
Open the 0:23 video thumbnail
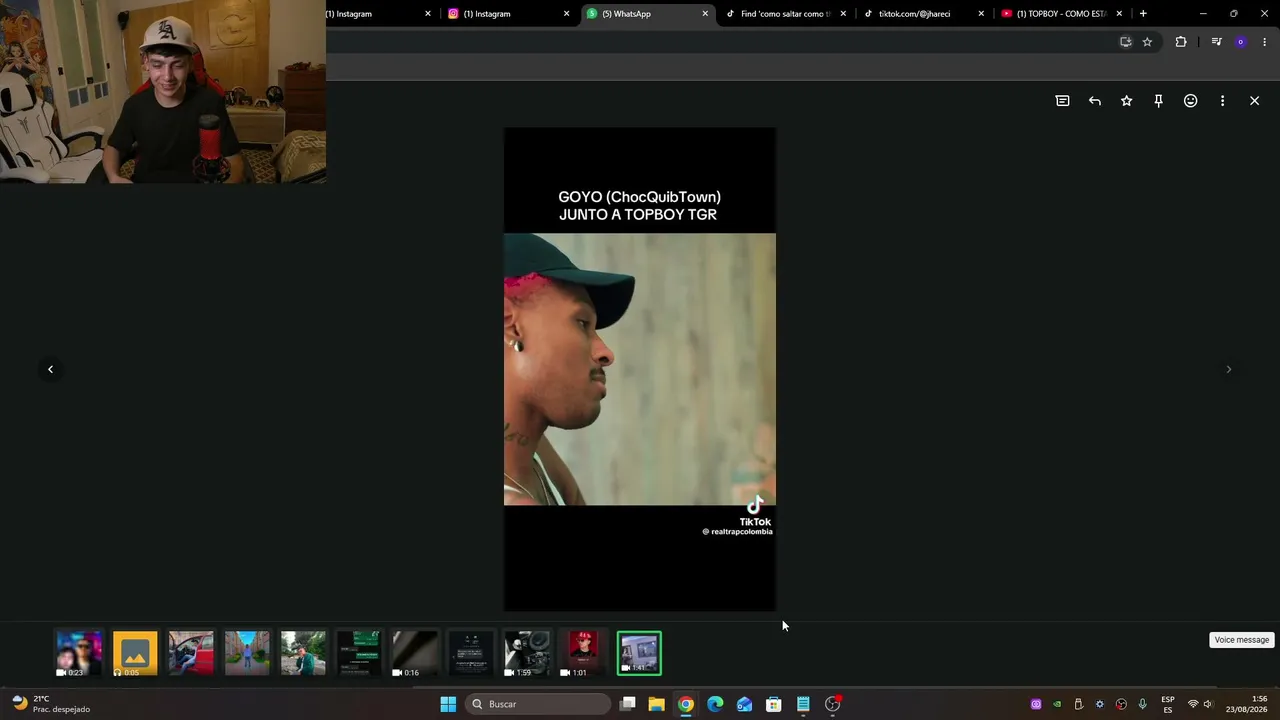click(x=79, y=653)
